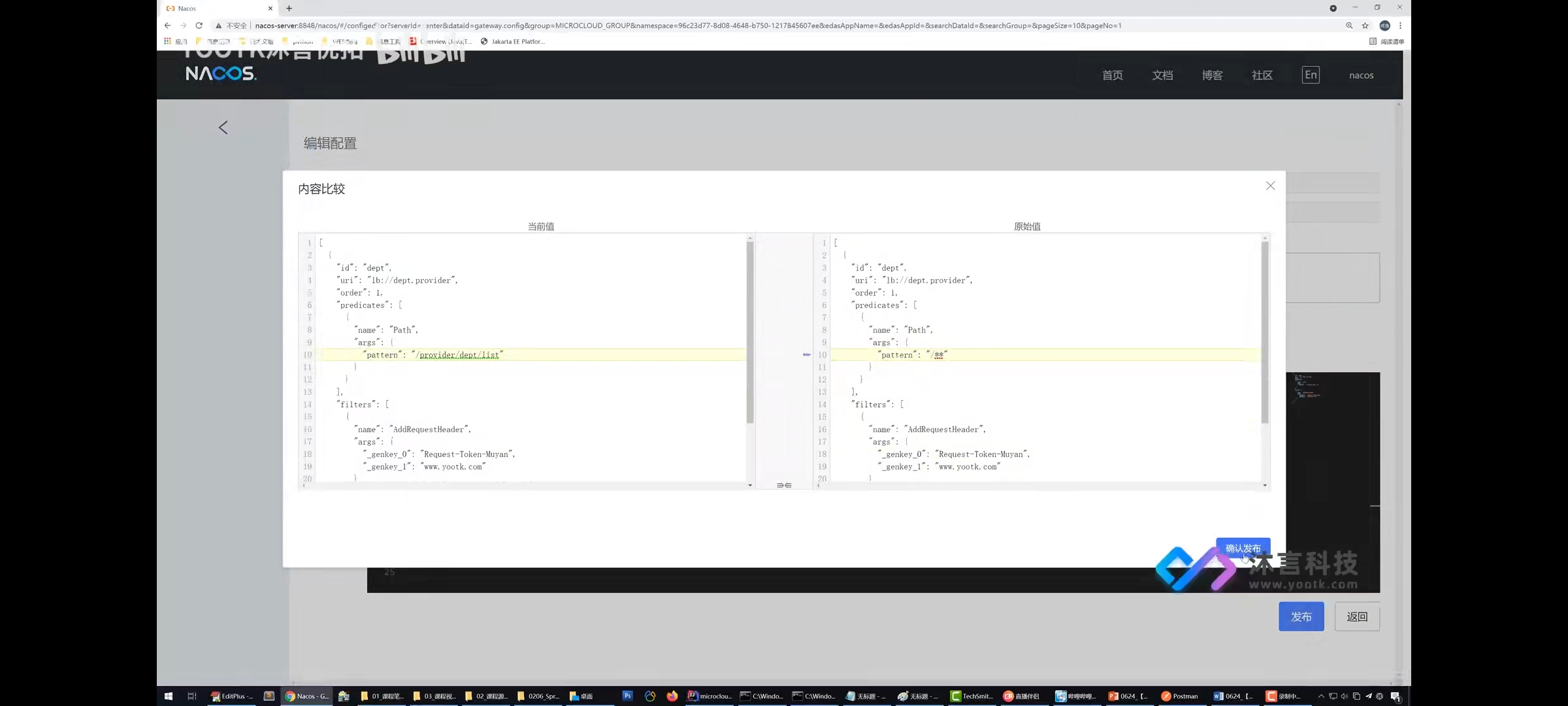This screenshot has width=1568, height=706.
Task: Click the zoom magnifier in address bar
Action: point(1349,25)
